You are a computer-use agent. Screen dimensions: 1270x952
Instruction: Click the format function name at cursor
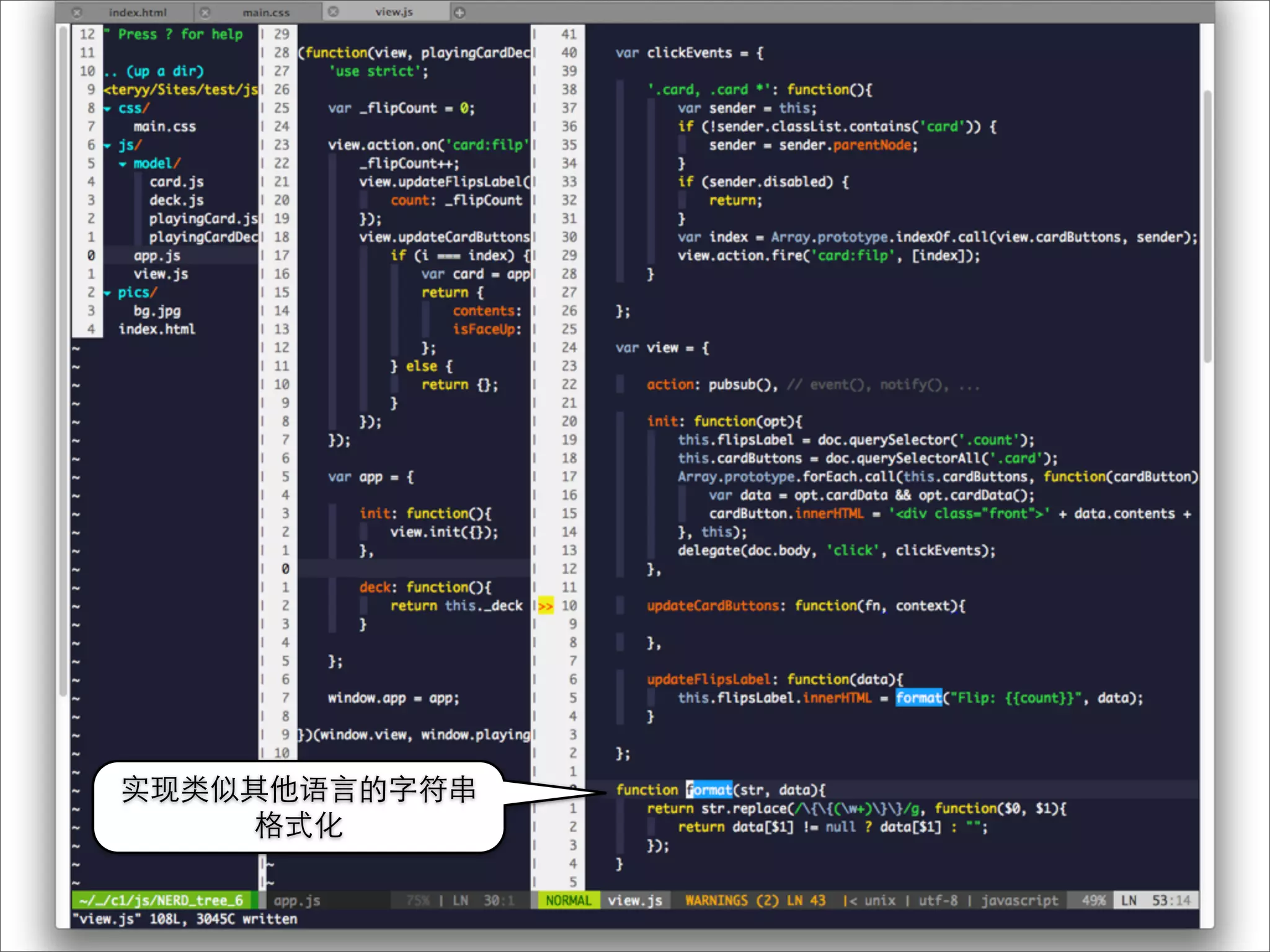(x=709, y=790)
